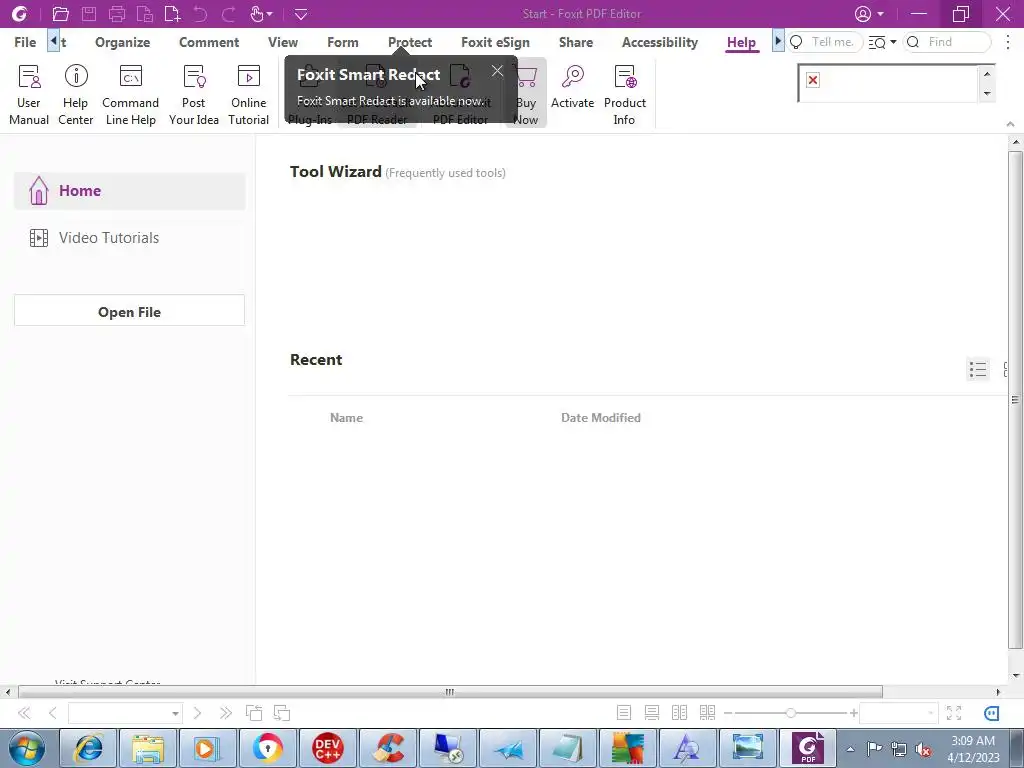Screen dimensions: 1024x768
Task: Switch to the Share tab
Action: pyautogui.click(x=576, y=42)
